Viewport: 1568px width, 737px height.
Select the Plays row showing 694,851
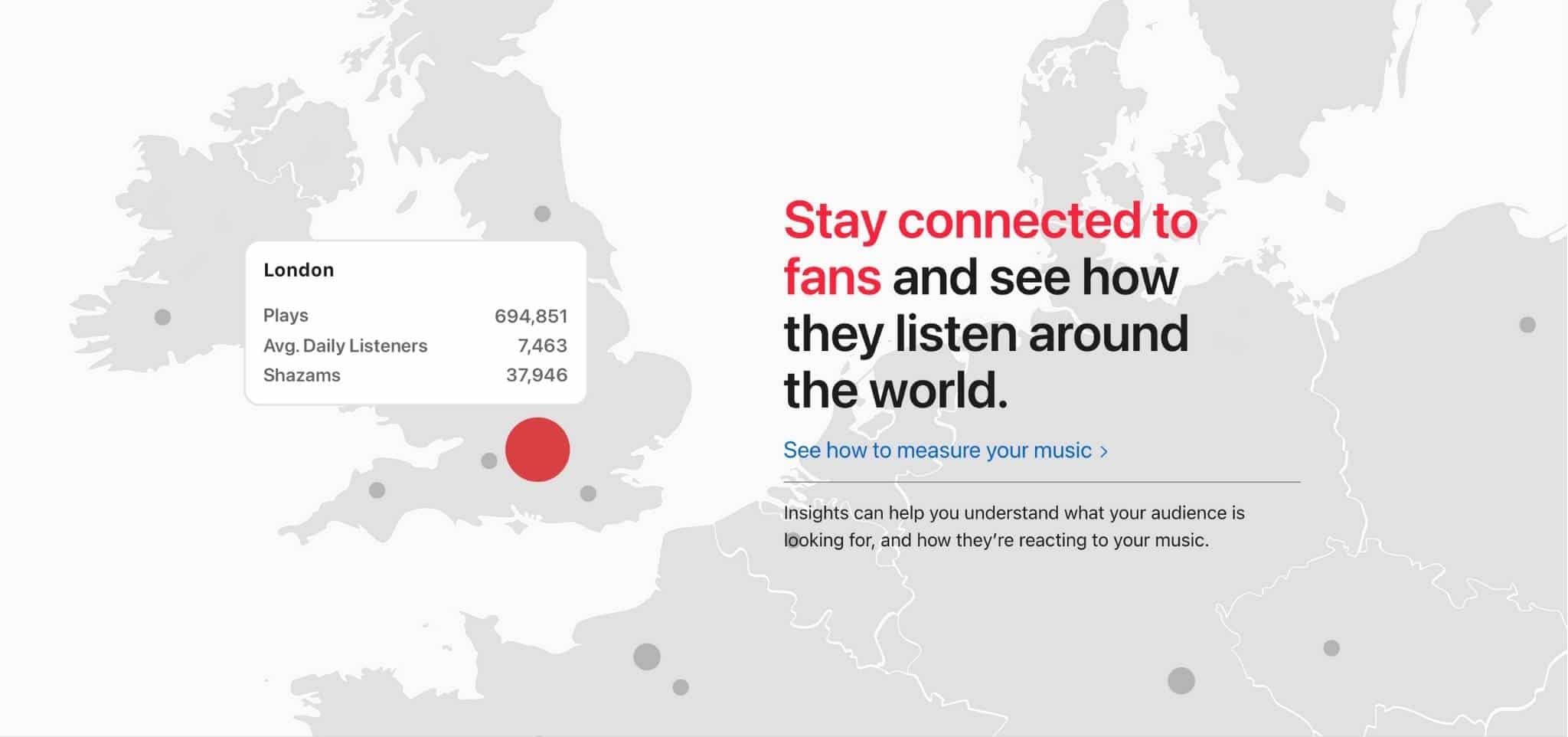(415, 316)
